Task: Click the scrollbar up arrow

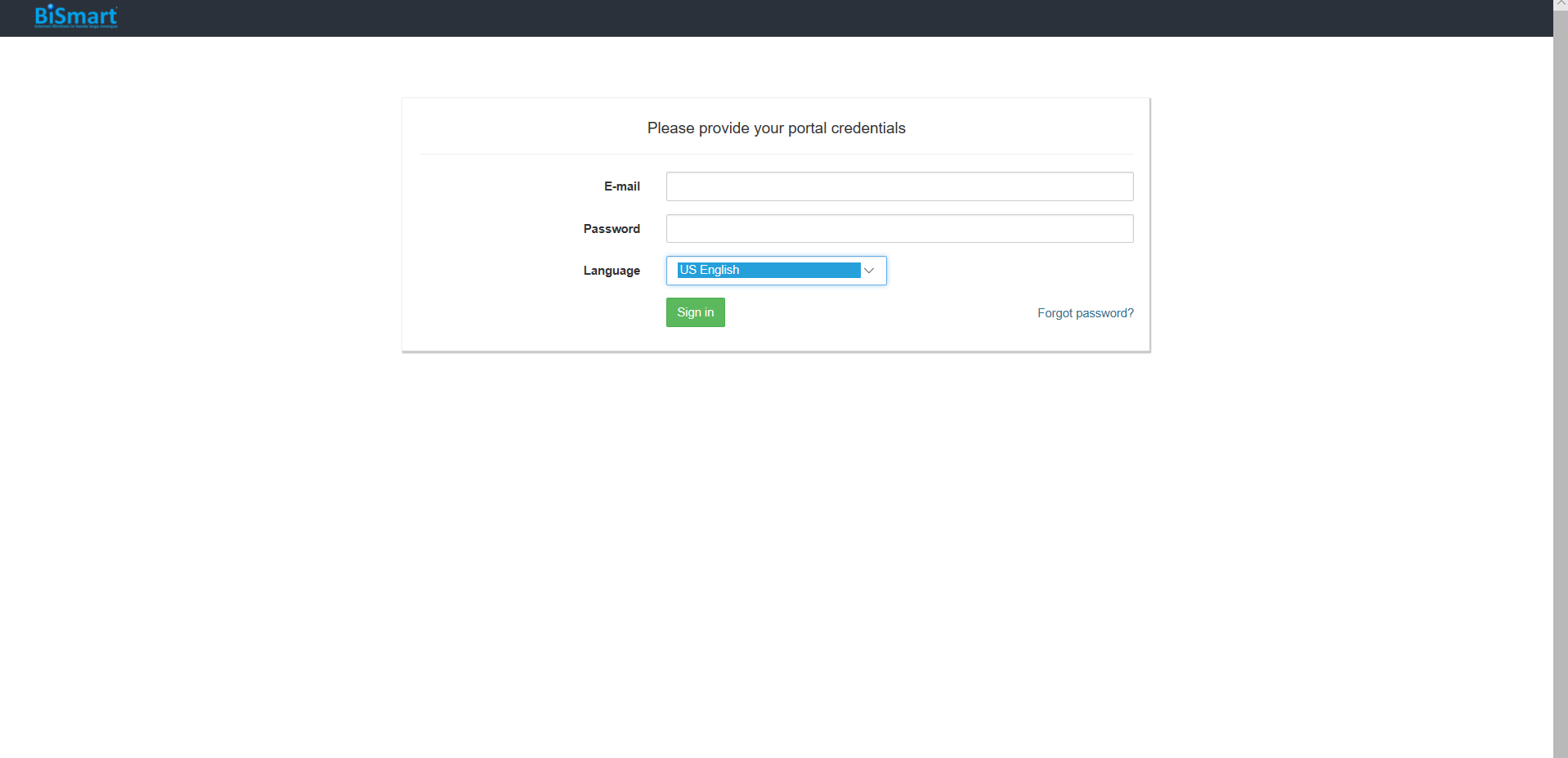Action: pos(1561,4)
